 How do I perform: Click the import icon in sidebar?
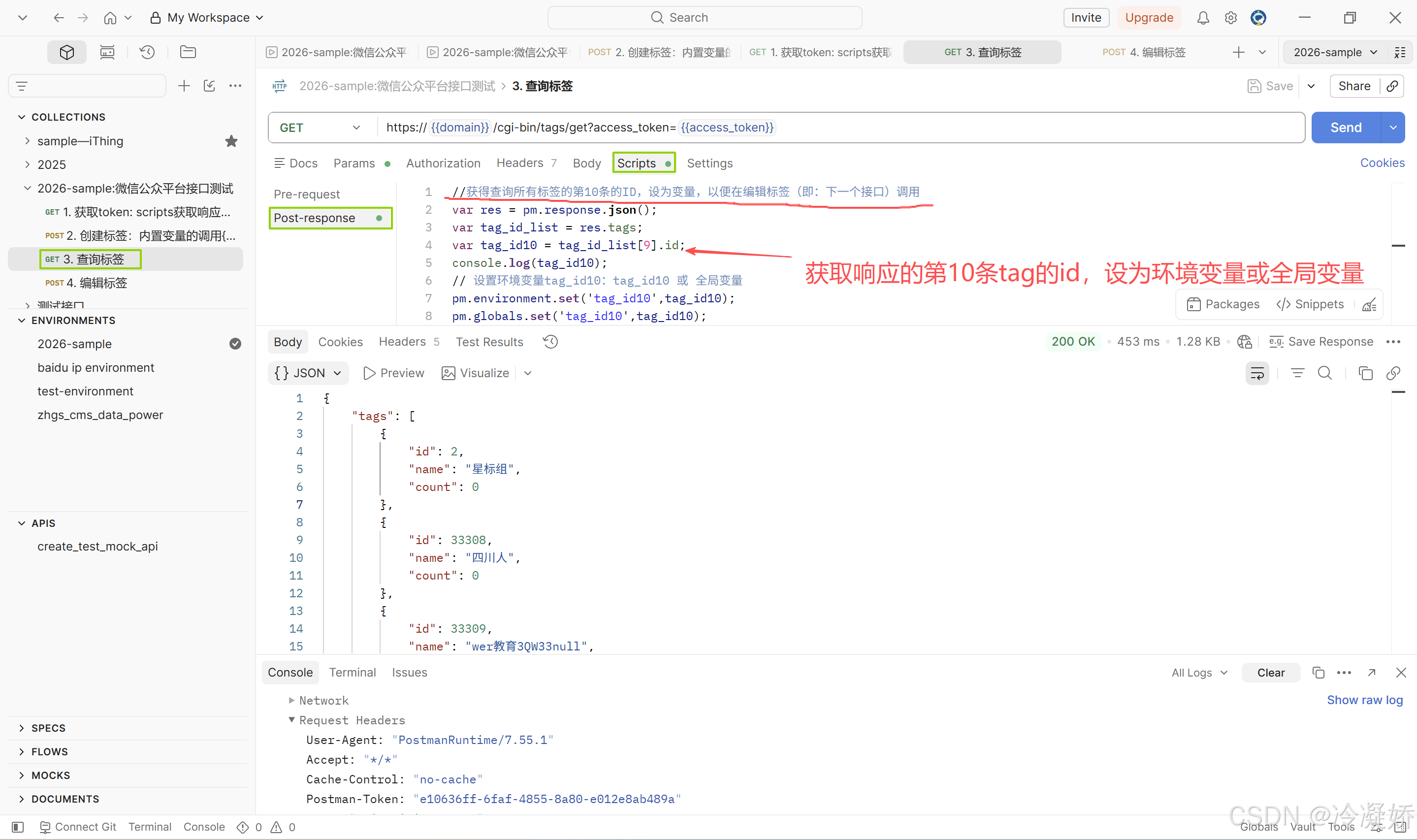coord(209,86)
